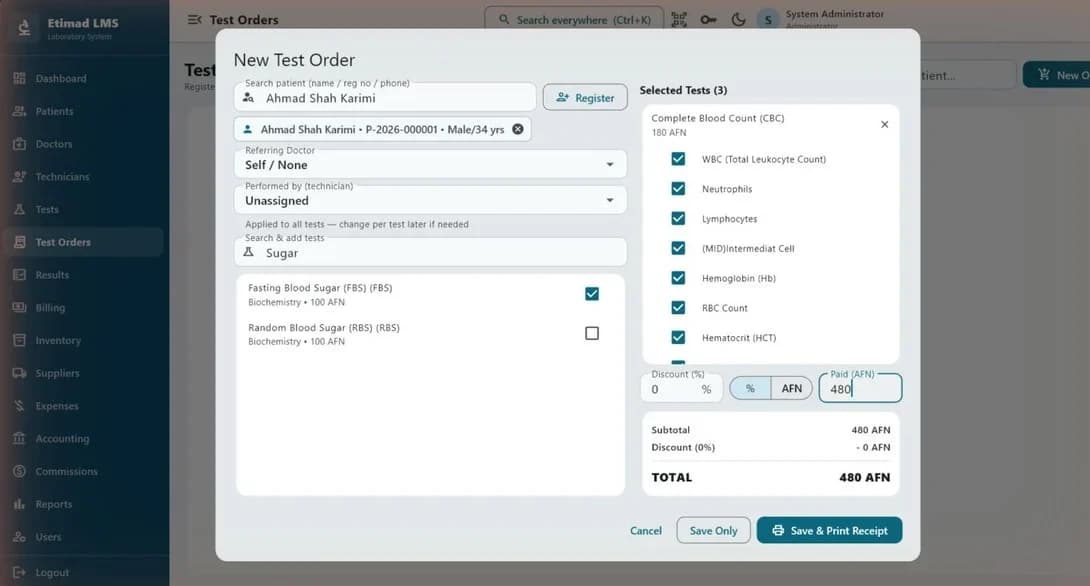Click the Paid (AFN) field
1090x586 pixels.
(861, 389)
